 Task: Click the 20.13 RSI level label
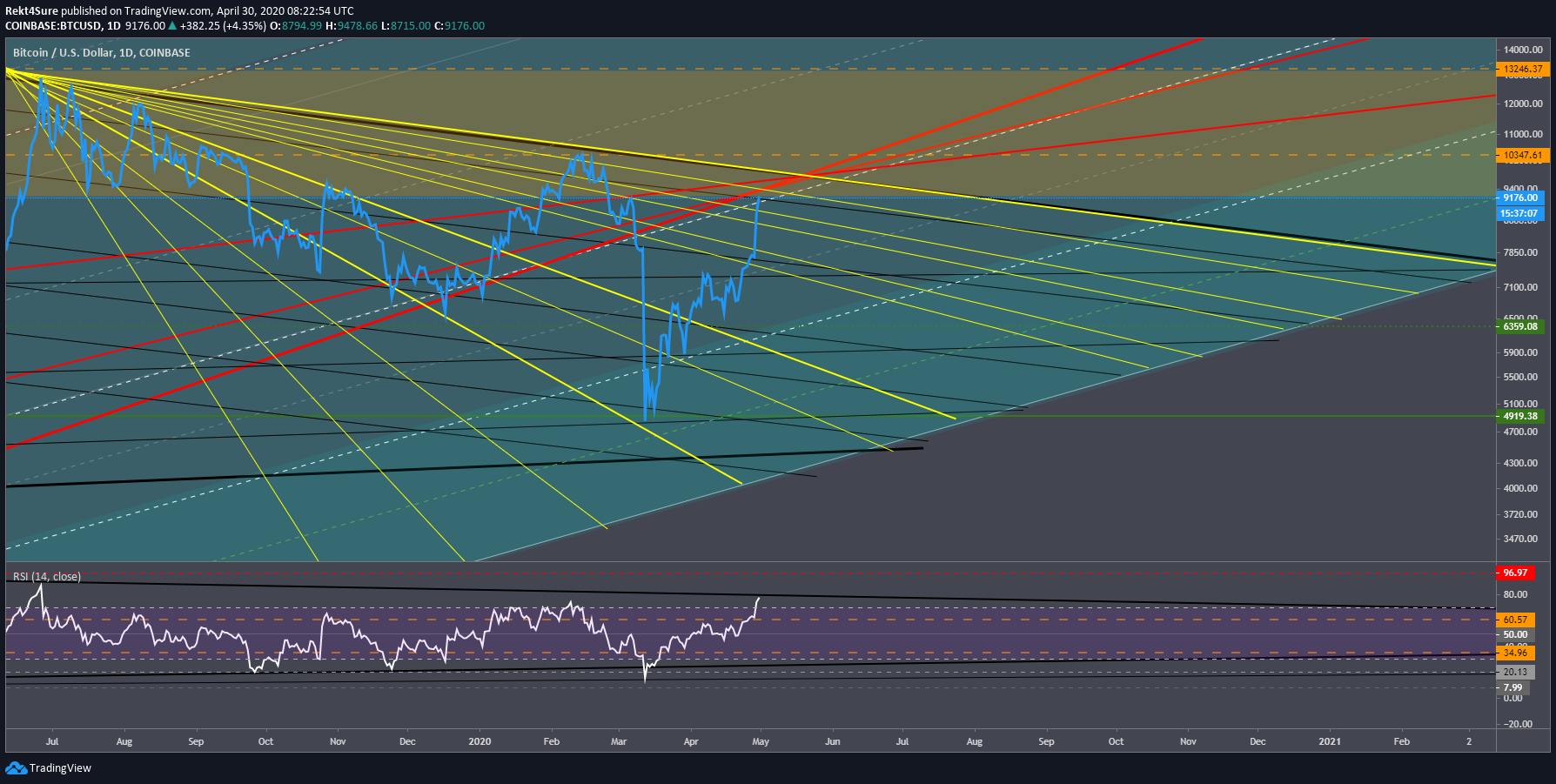(1515, 672)
